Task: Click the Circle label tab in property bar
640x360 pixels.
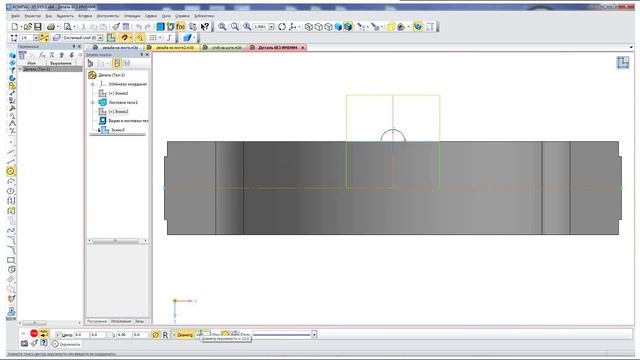Action: click(x=66, y=344)
